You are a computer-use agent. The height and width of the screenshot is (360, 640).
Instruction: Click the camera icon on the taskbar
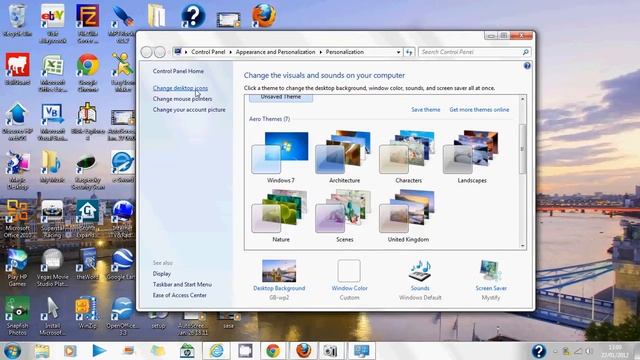pyautogui.click(x=330, y=351)
